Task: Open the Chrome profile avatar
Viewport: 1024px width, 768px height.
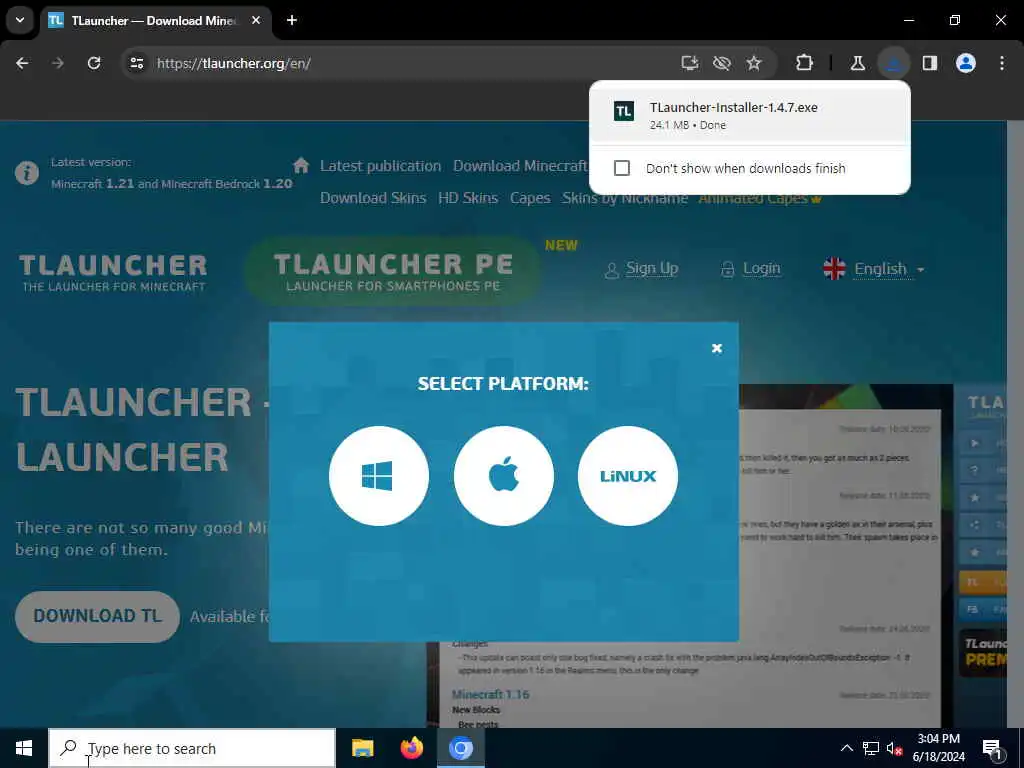Action: 965,63
